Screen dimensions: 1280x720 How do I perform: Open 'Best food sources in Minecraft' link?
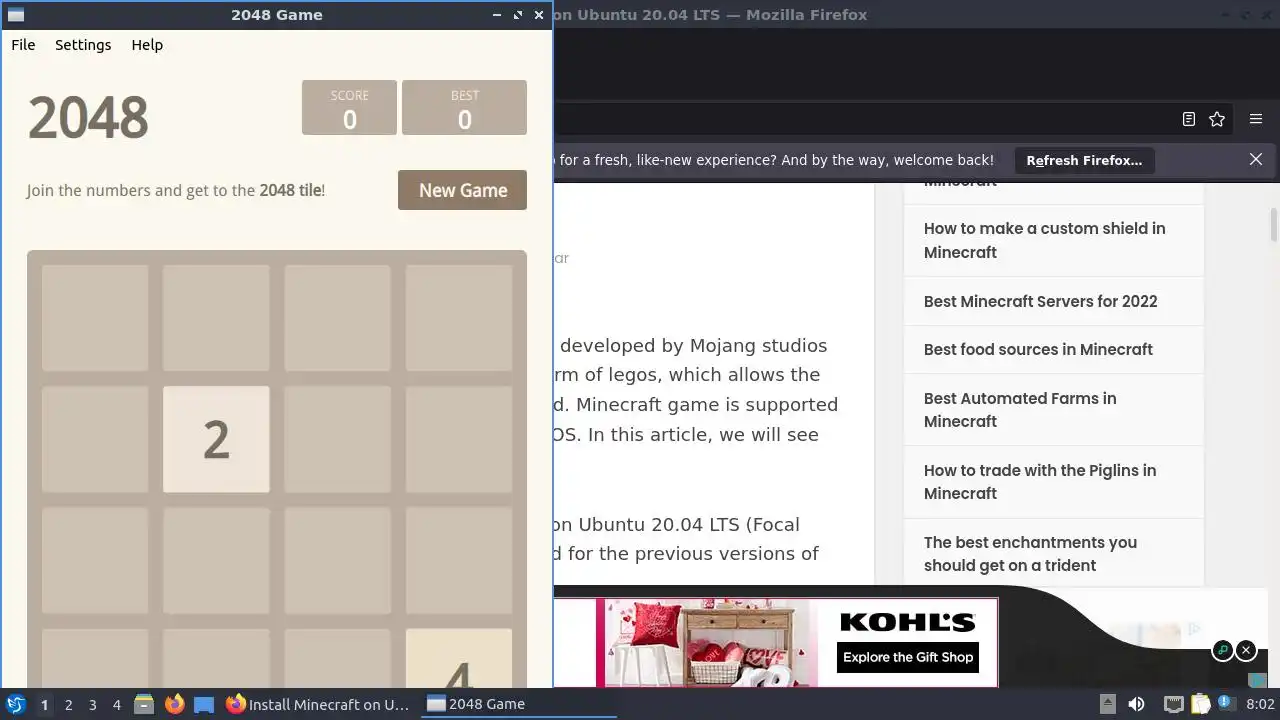[x=1038, y=349]
